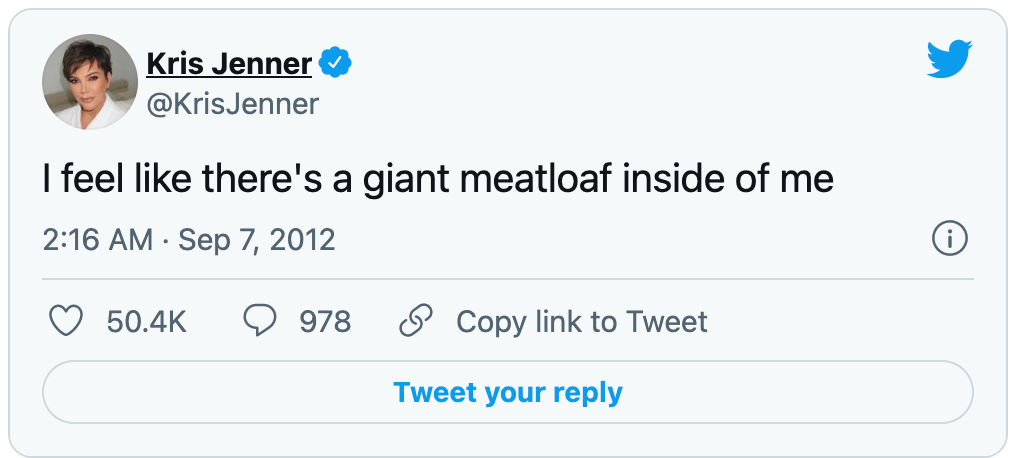The height and width of the screenshot is (458, 1014).
Task: Click the tweet's opening words "I feel"
Action: pyautogui.click(x=78, y=180)
